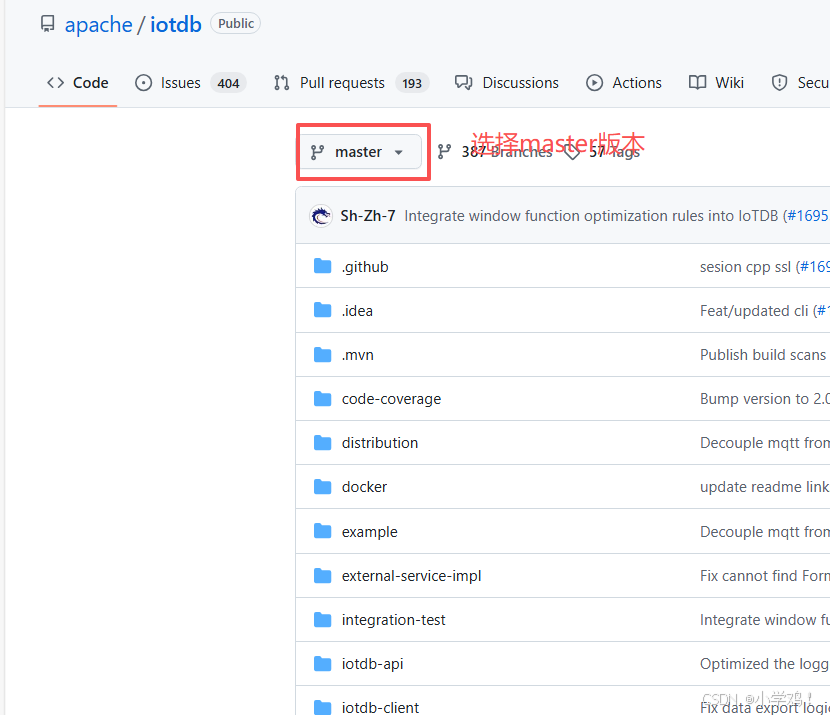This screenshot has width=830, height=715.
Task: Open the Security tab
Action: point(800,83)
